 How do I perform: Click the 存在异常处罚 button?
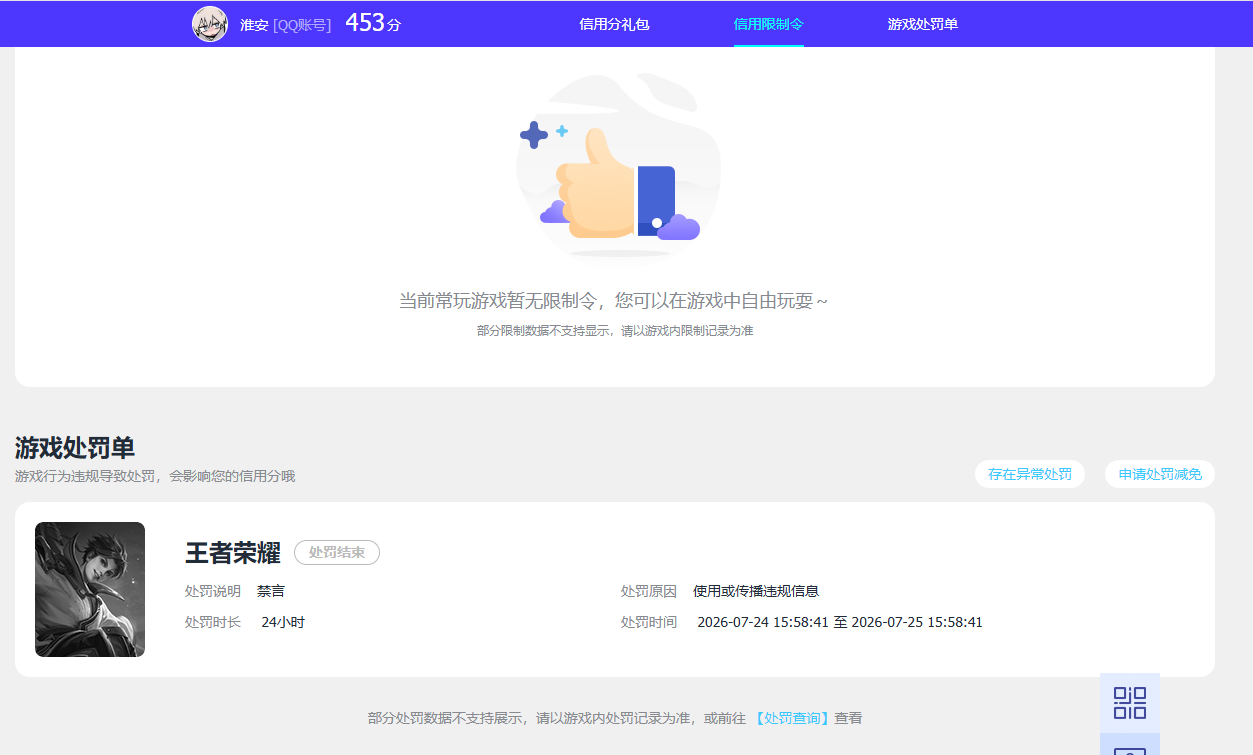(1030, 474)
